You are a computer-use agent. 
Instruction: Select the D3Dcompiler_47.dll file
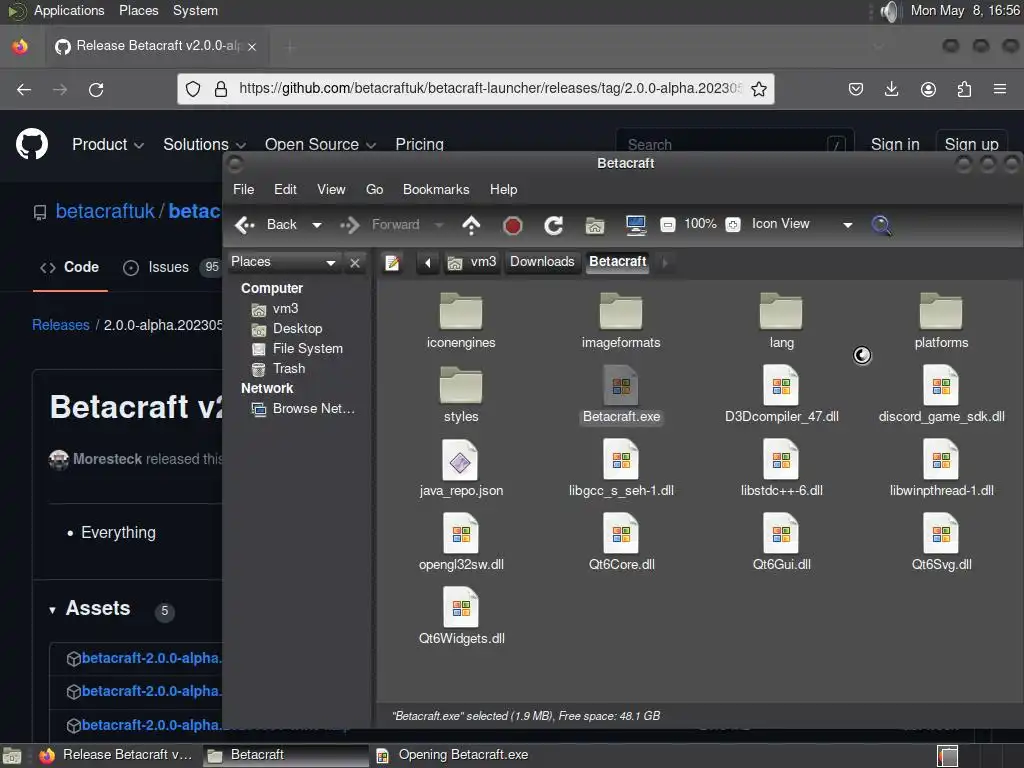(x=781, y=394)
